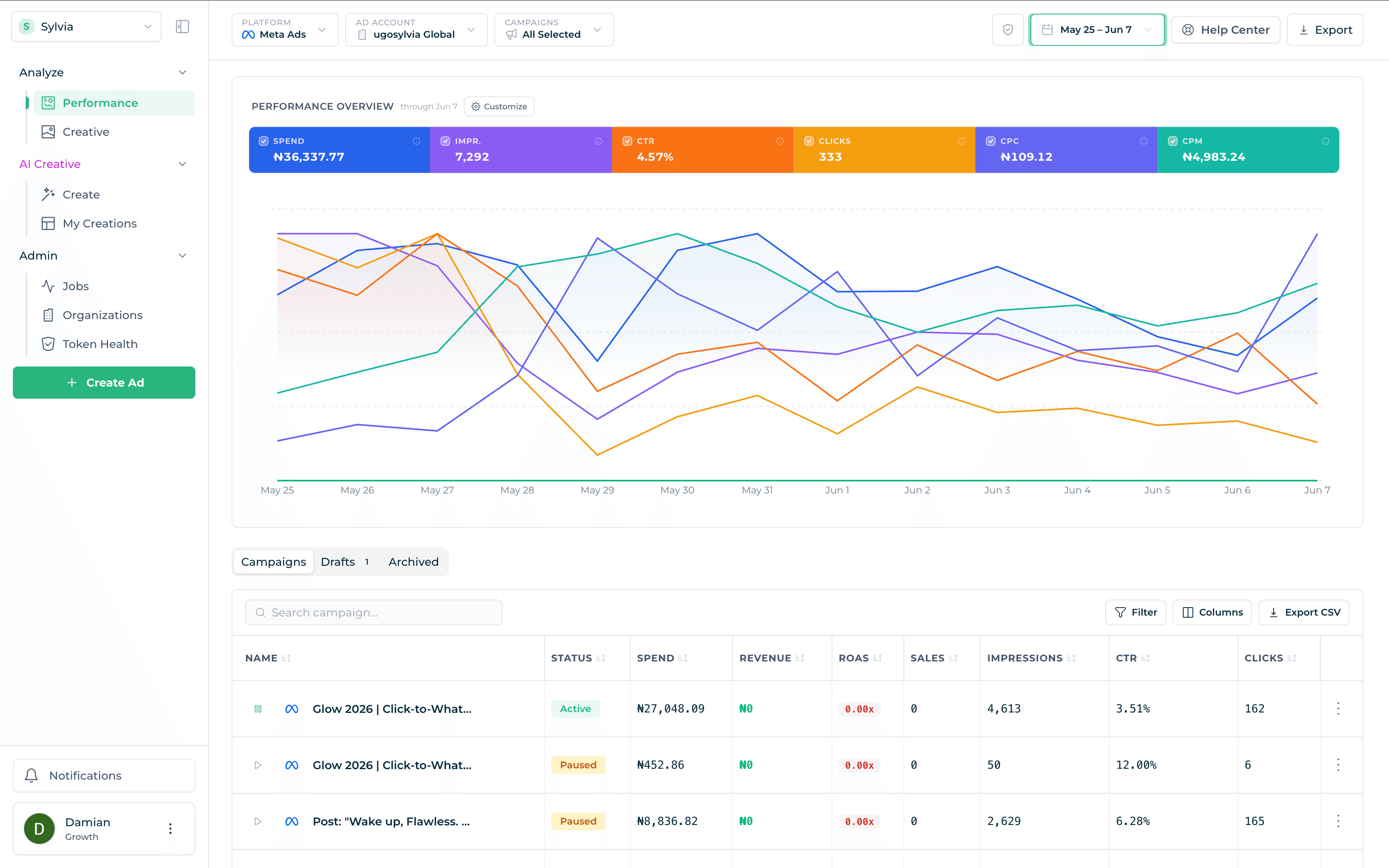Click the Creative image icon in sidebar
1389x868 pixels.
(48, 132)
